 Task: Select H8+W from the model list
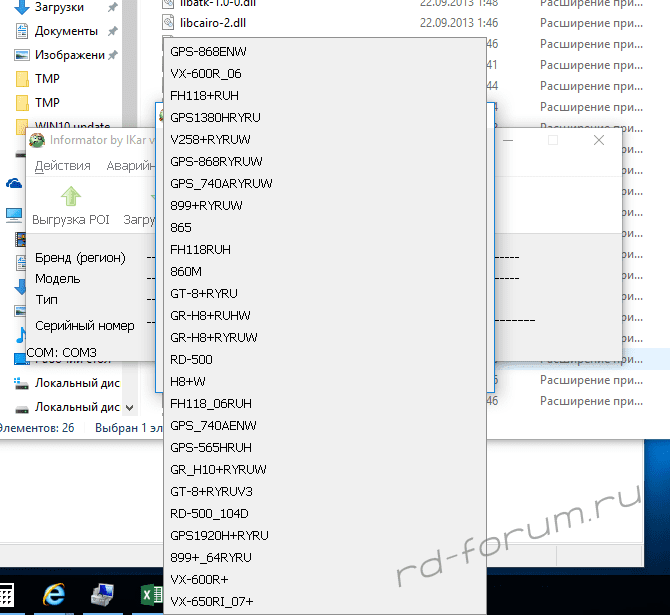coord(325,382)
